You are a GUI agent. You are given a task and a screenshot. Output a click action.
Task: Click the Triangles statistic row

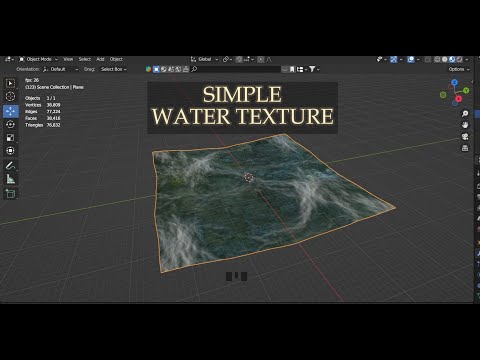coord(43,125)
